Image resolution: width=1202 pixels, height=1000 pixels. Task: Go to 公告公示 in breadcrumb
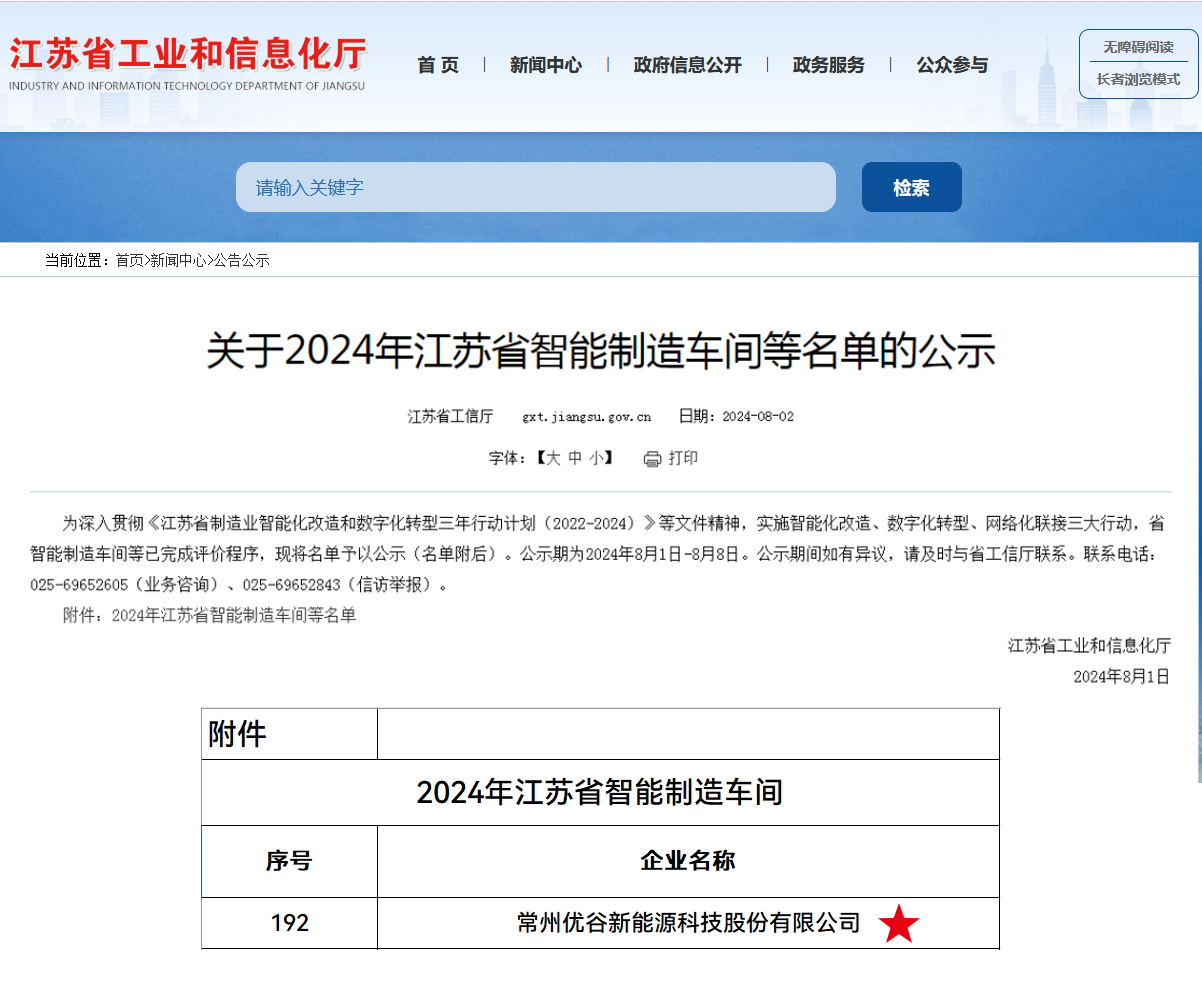tap(242, 260)
